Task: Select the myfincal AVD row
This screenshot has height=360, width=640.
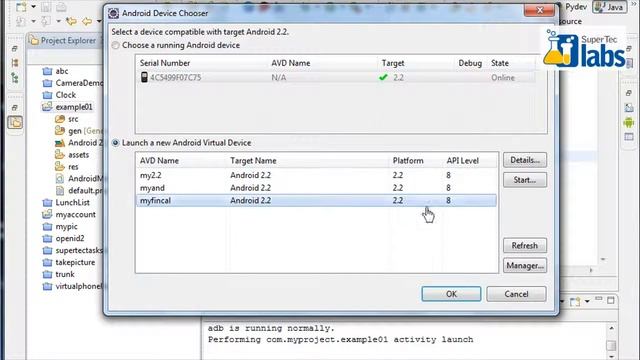Action: [316, 200]
